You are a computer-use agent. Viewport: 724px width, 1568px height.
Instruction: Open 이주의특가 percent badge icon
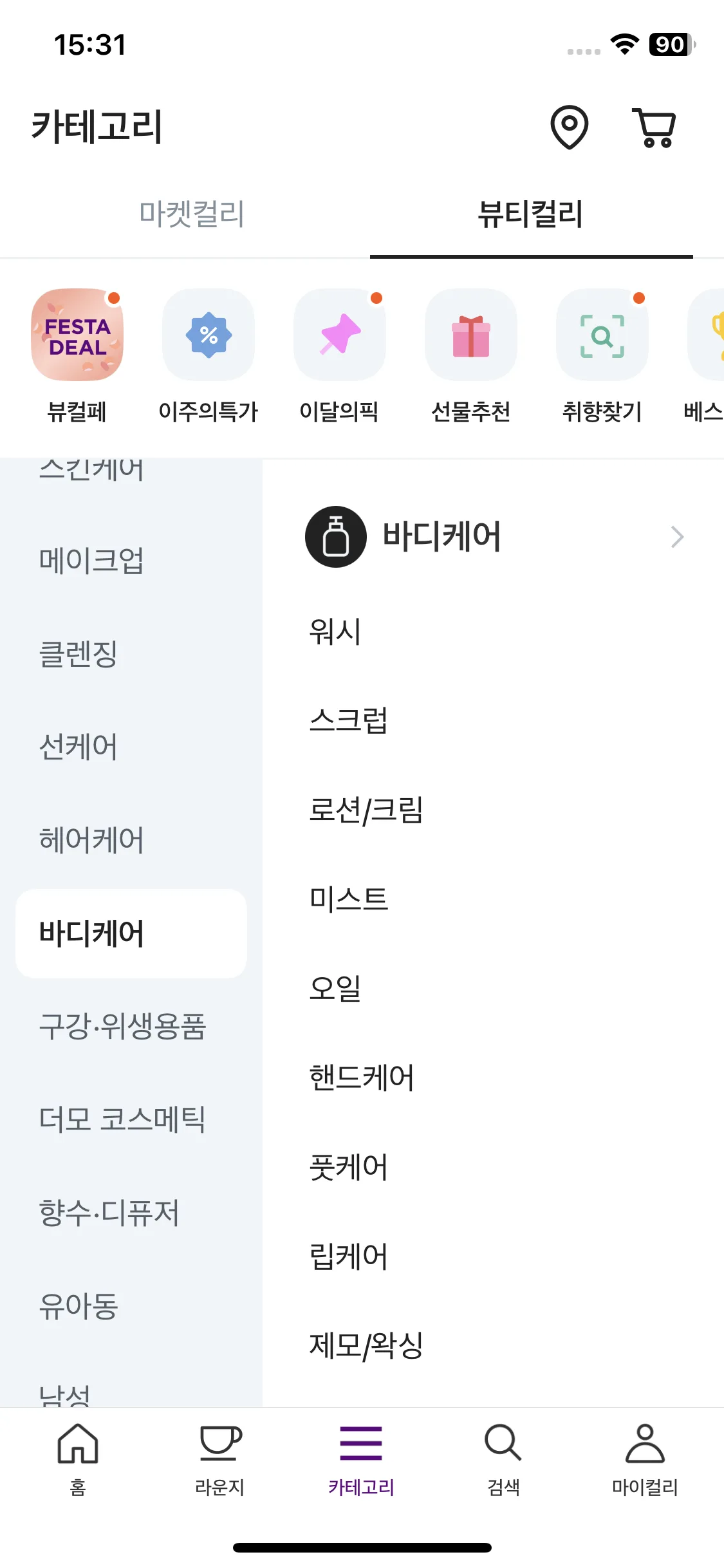tap(209, 335)
